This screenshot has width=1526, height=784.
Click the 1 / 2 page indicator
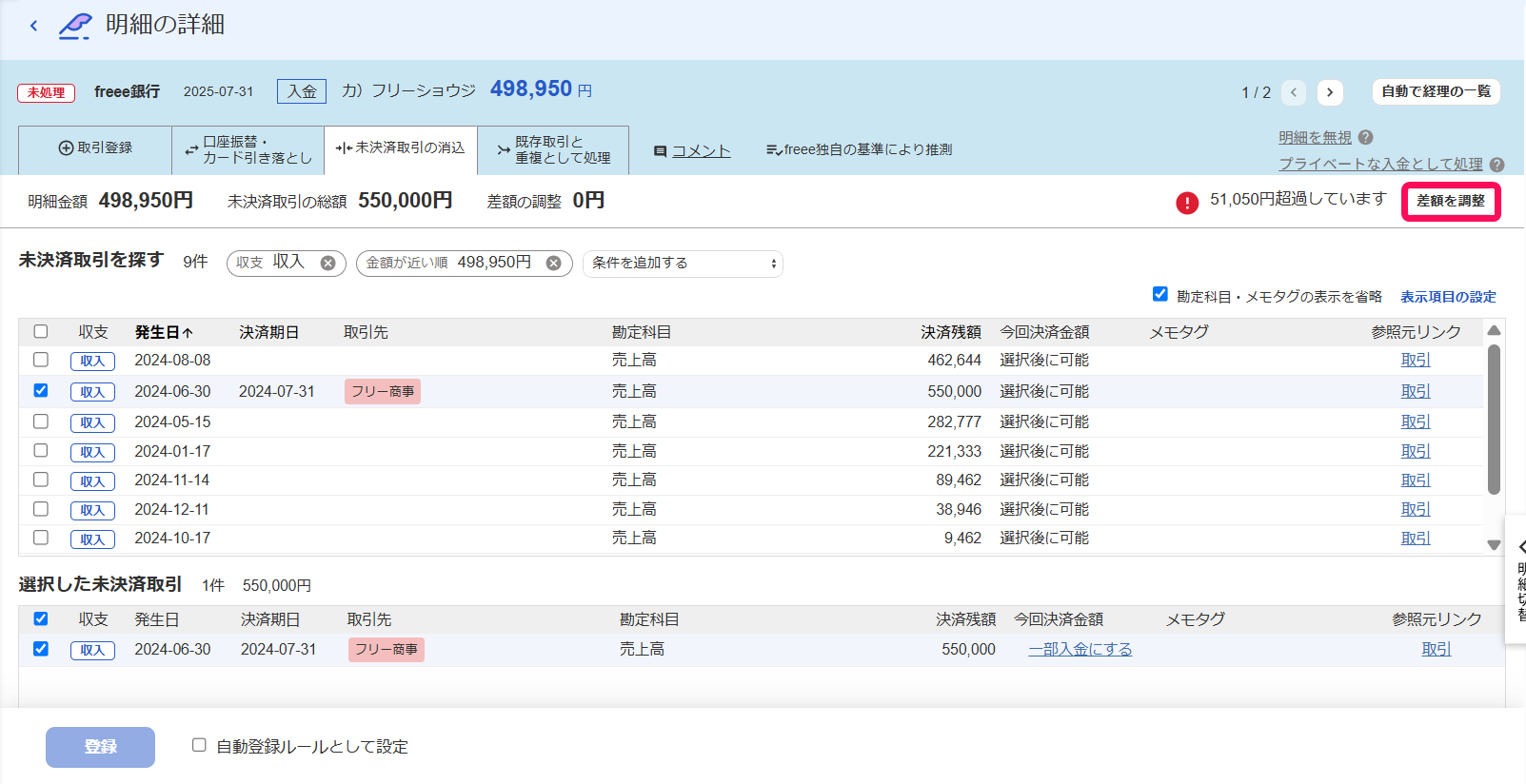1256,93
